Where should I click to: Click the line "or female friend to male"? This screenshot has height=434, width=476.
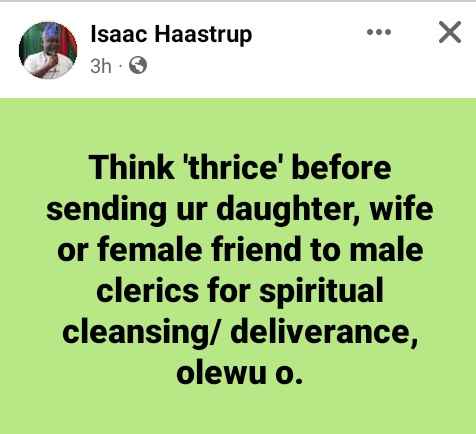240,250
